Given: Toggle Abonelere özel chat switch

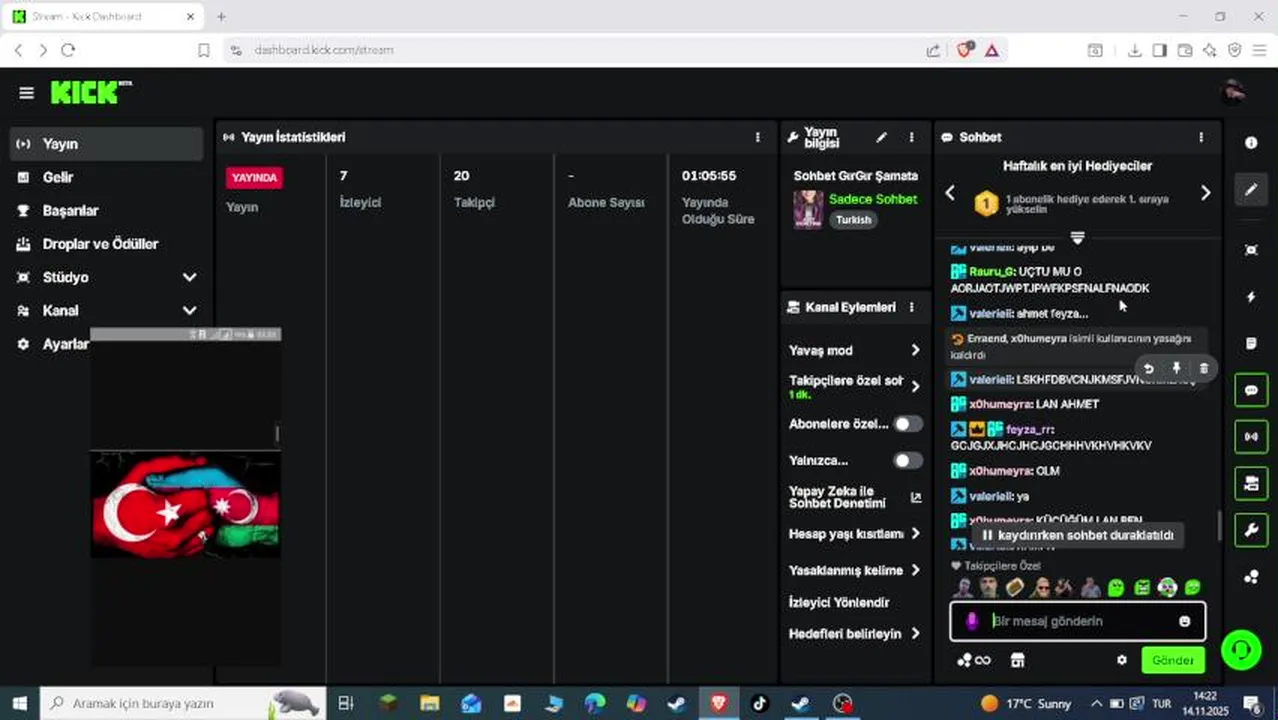Looking at the screenshot, I should (907, 424).
